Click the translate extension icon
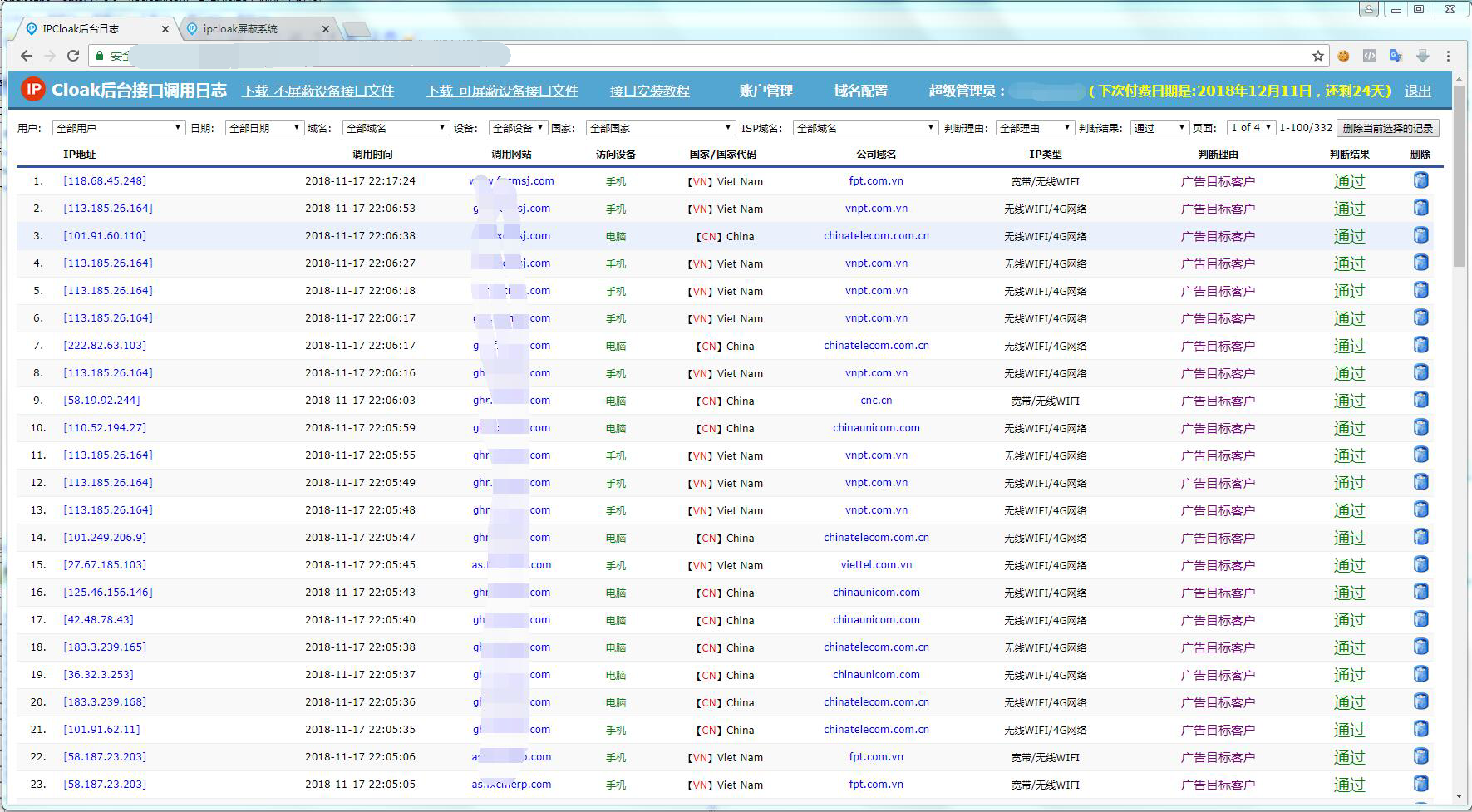 [1396, 56]
